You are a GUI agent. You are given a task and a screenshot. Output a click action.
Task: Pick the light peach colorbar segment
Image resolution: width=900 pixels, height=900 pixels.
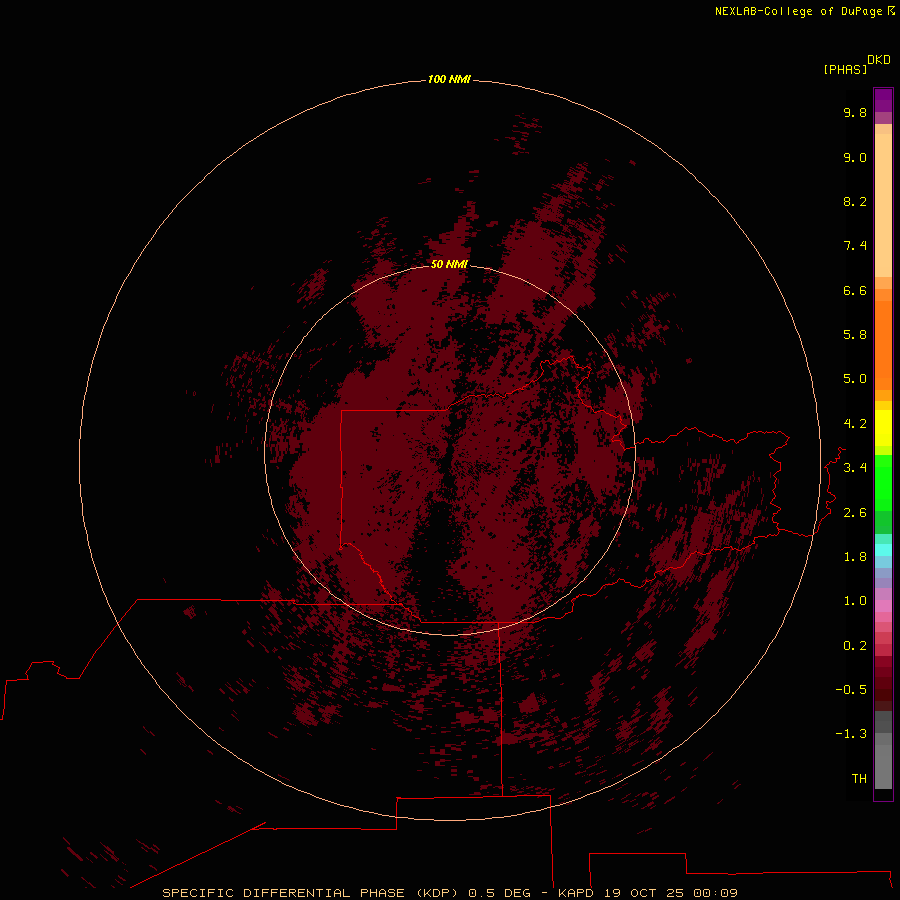883,205
